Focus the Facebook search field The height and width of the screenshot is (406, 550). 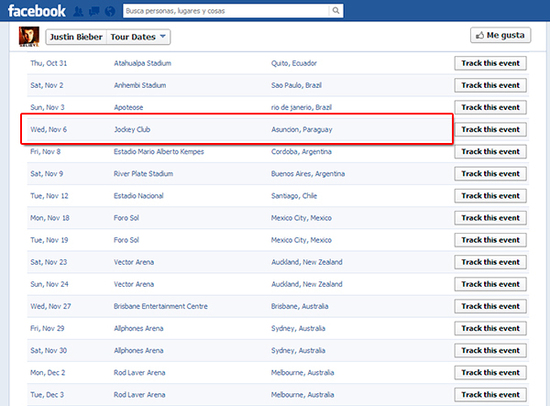(x=226, y=11)
